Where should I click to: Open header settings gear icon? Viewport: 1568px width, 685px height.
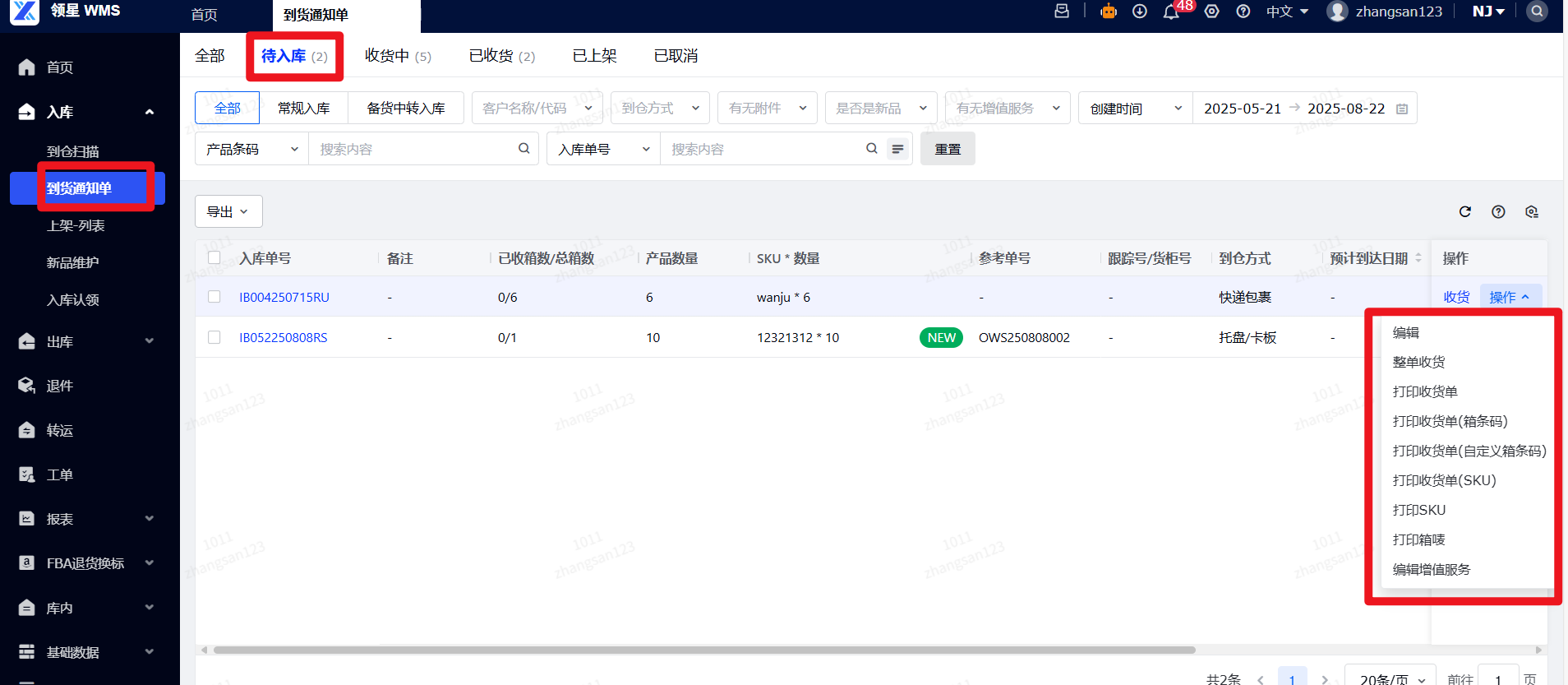(1211, 12)
